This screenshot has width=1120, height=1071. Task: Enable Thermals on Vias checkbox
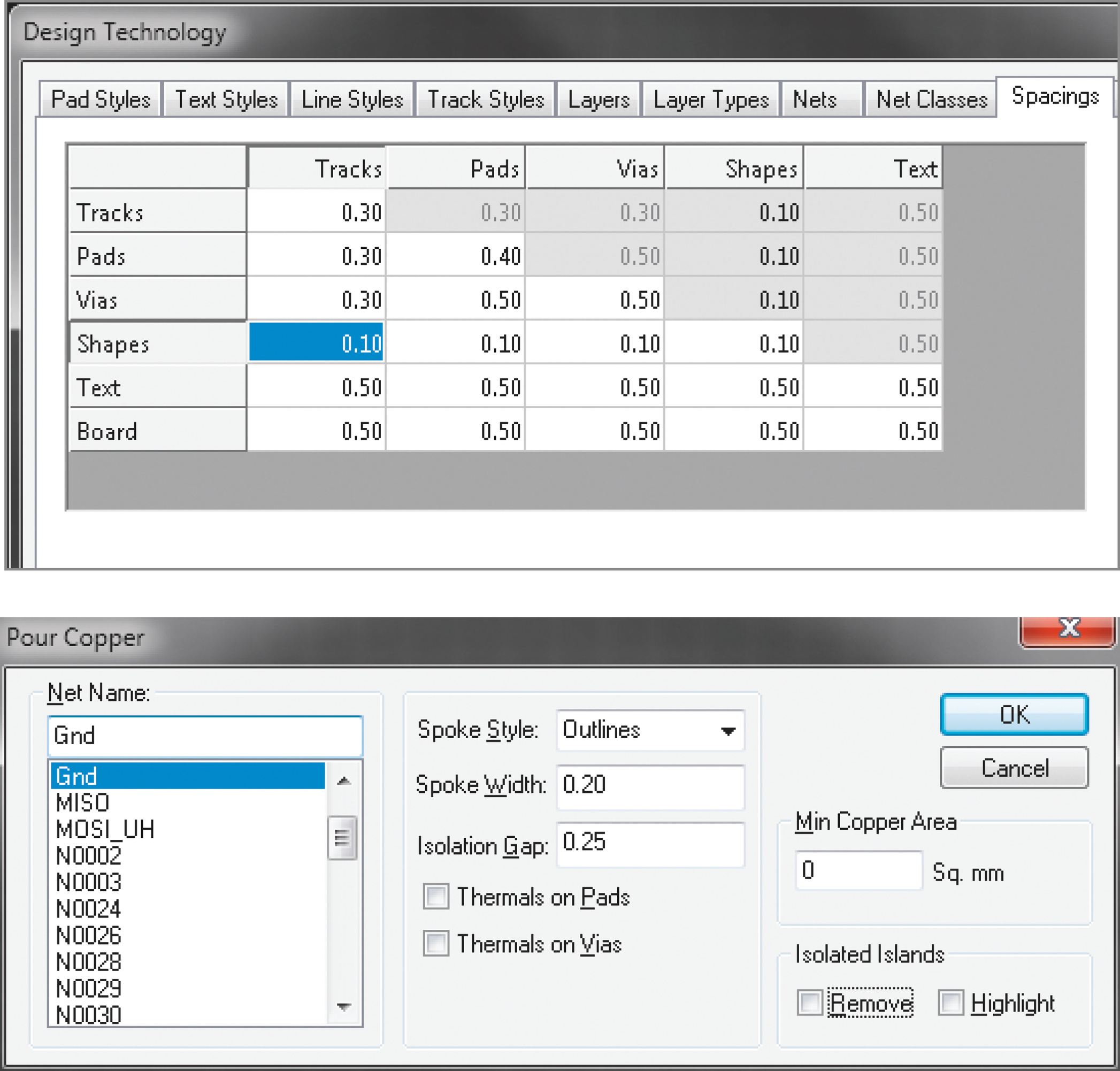tap(436, 943)
